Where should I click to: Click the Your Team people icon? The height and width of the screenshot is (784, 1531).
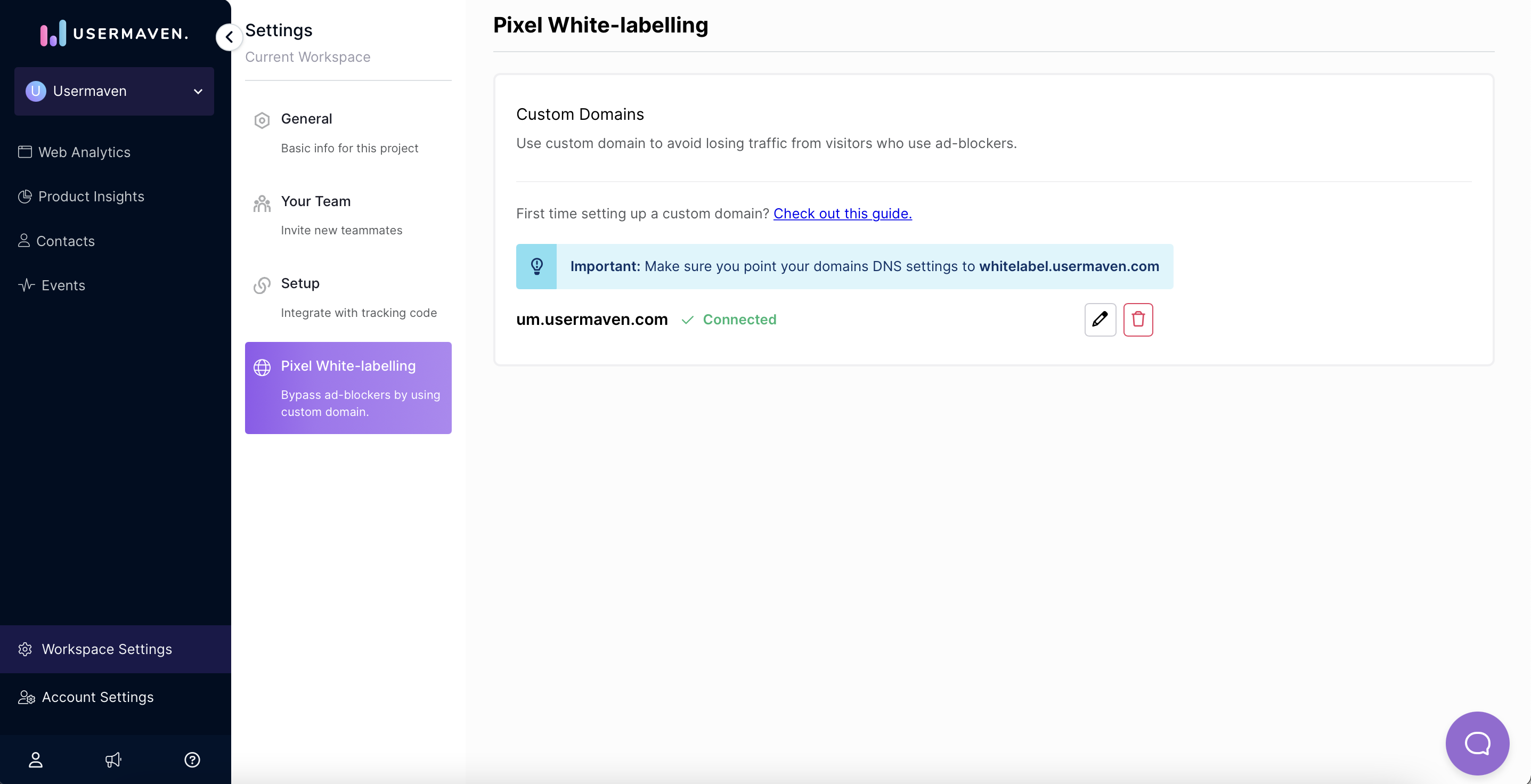(x=262, y=203)
